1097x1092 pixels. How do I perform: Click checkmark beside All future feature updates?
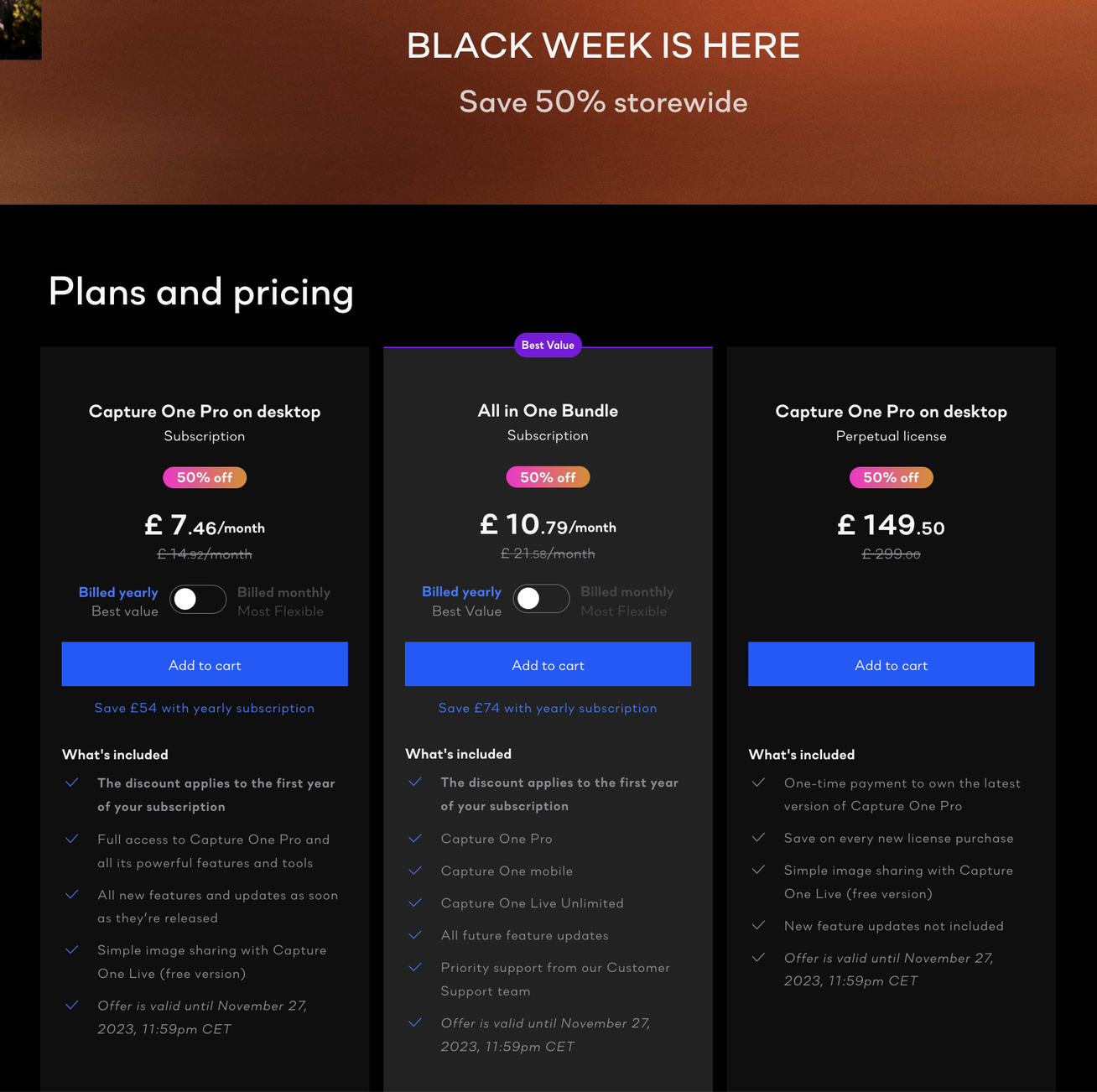[x=415, y=934]
